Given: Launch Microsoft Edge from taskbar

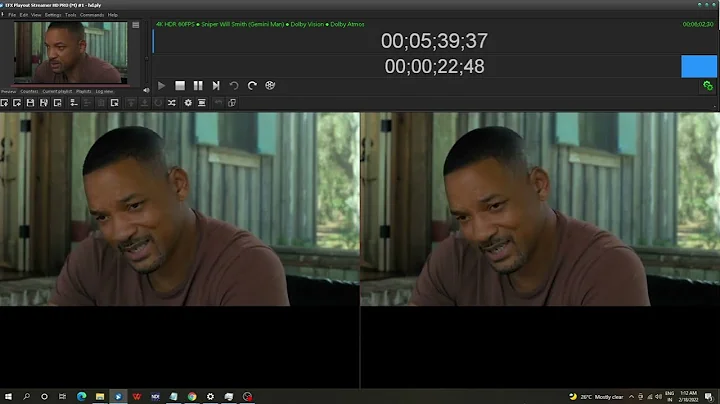Looking at the screenshot, I should (82, 396).
